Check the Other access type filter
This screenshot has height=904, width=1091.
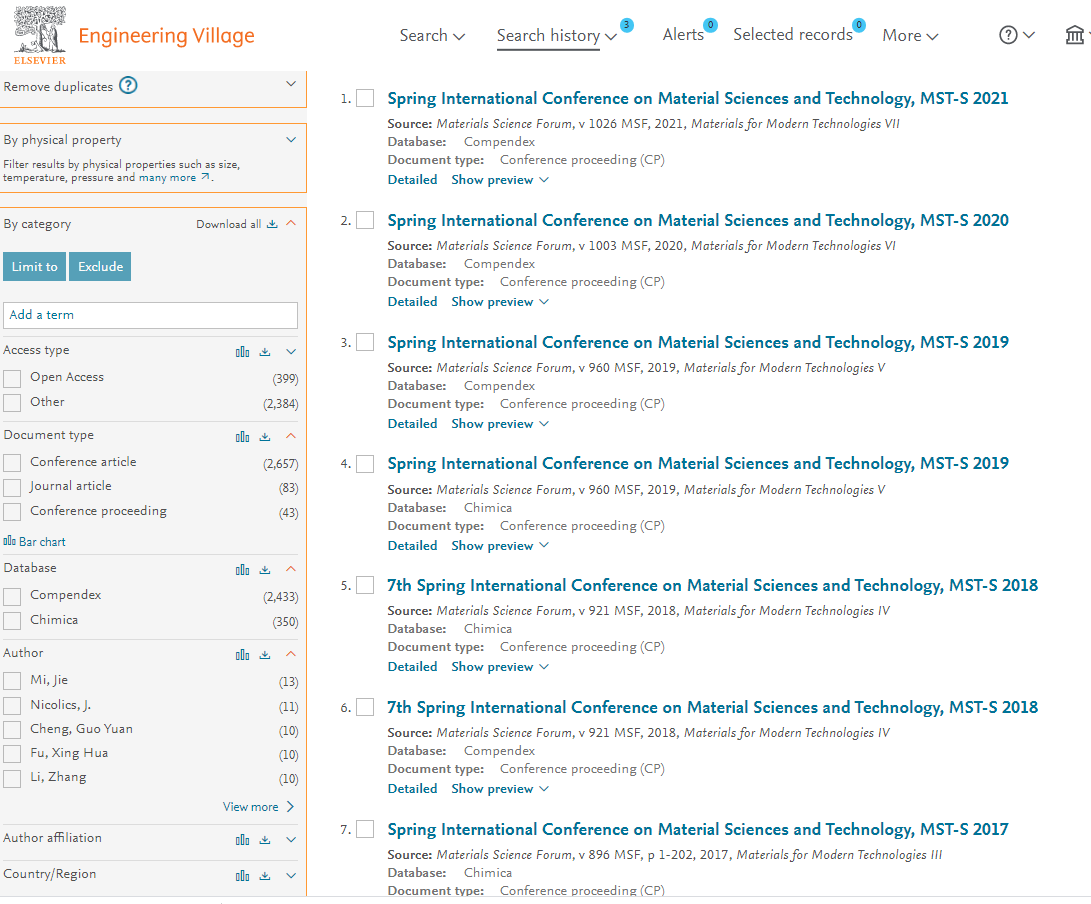tap(12, 403)
